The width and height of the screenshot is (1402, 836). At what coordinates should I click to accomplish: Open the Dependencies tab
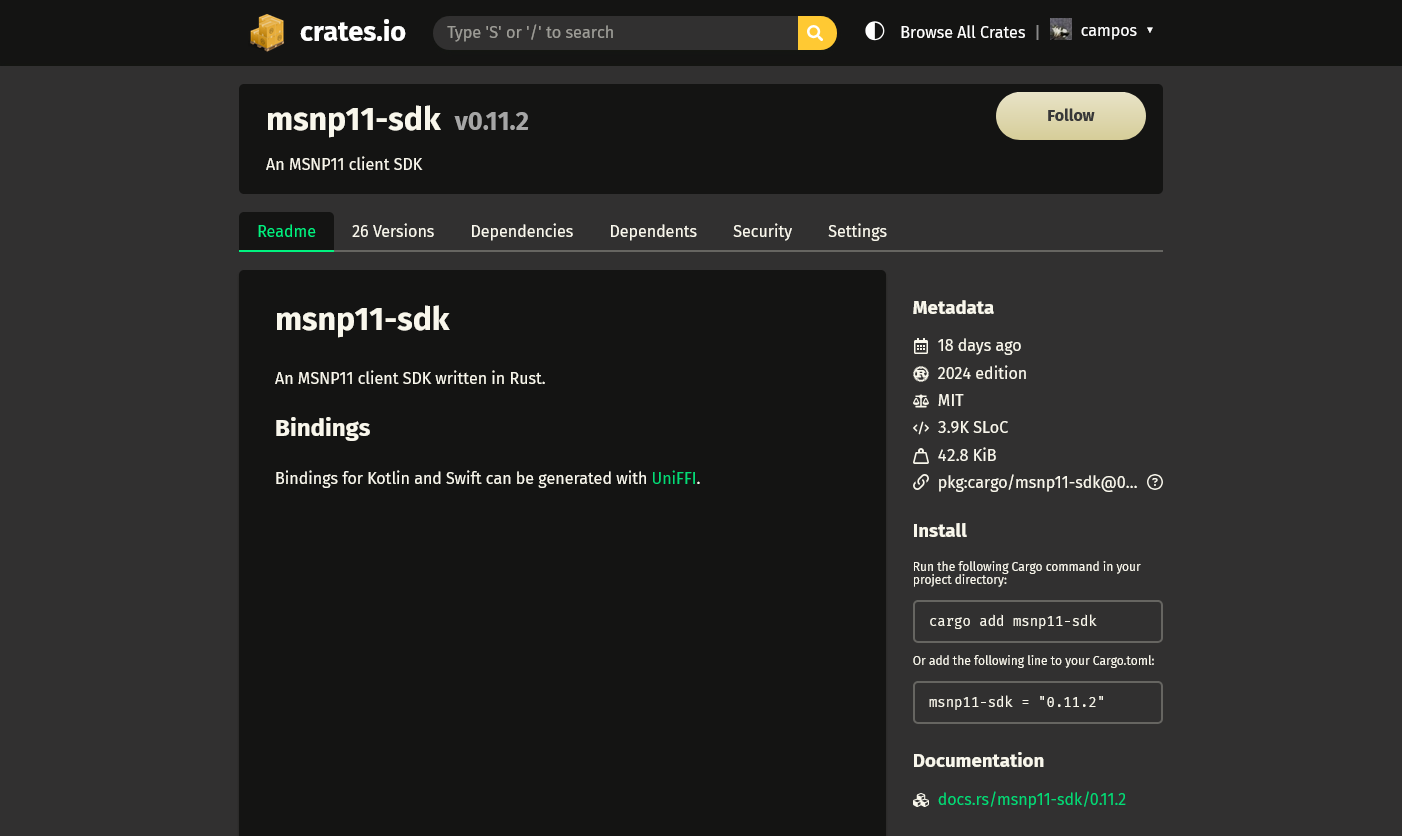(522, 231)
